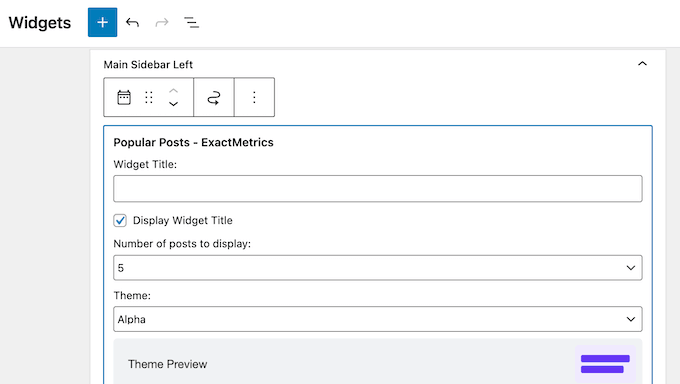Click the Widgets page heading

pyautogui.click(x=40, y=23)
